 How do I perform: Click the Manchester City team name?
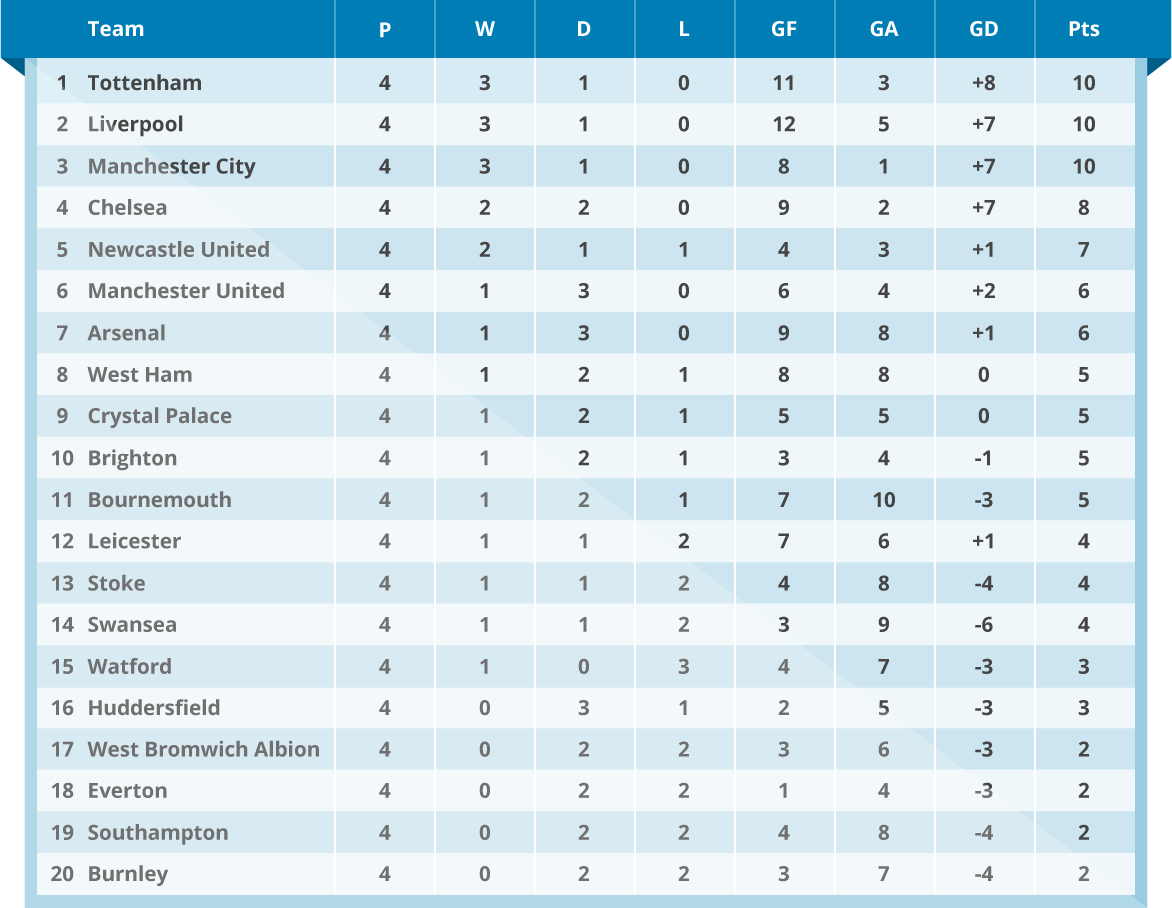click(171, 166)
